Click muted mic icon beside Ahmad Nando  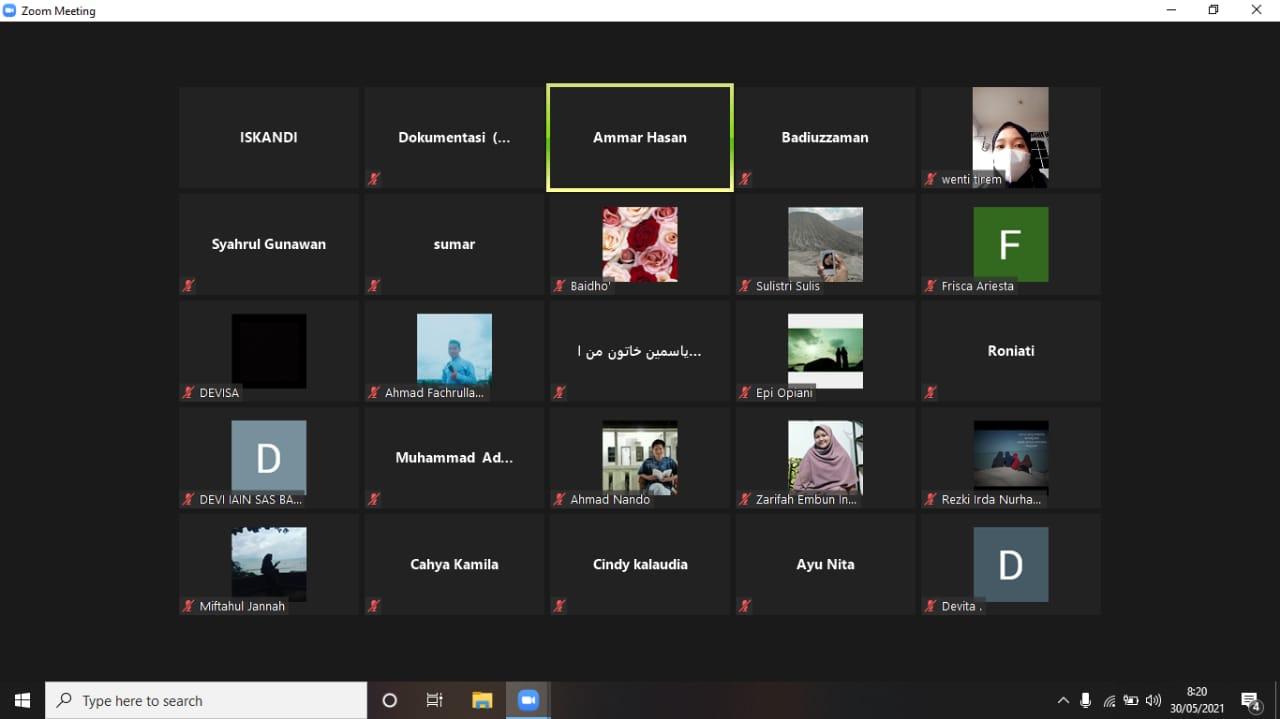tap(560, 499)
